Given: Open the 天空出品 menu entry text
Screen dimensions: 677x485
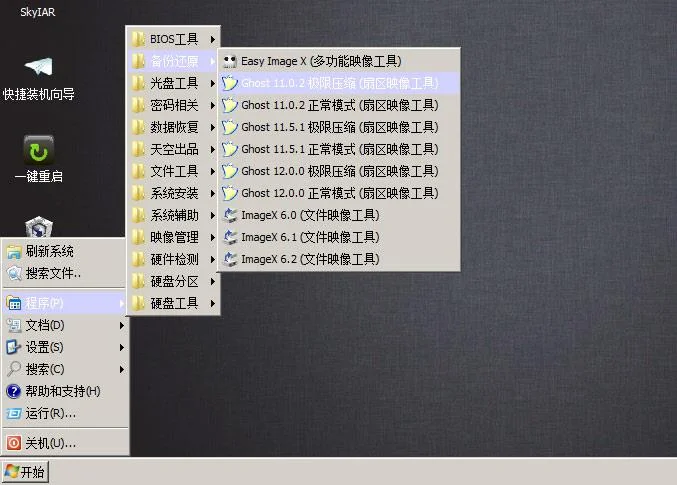Looking at the screenshot, I should 174,149.
